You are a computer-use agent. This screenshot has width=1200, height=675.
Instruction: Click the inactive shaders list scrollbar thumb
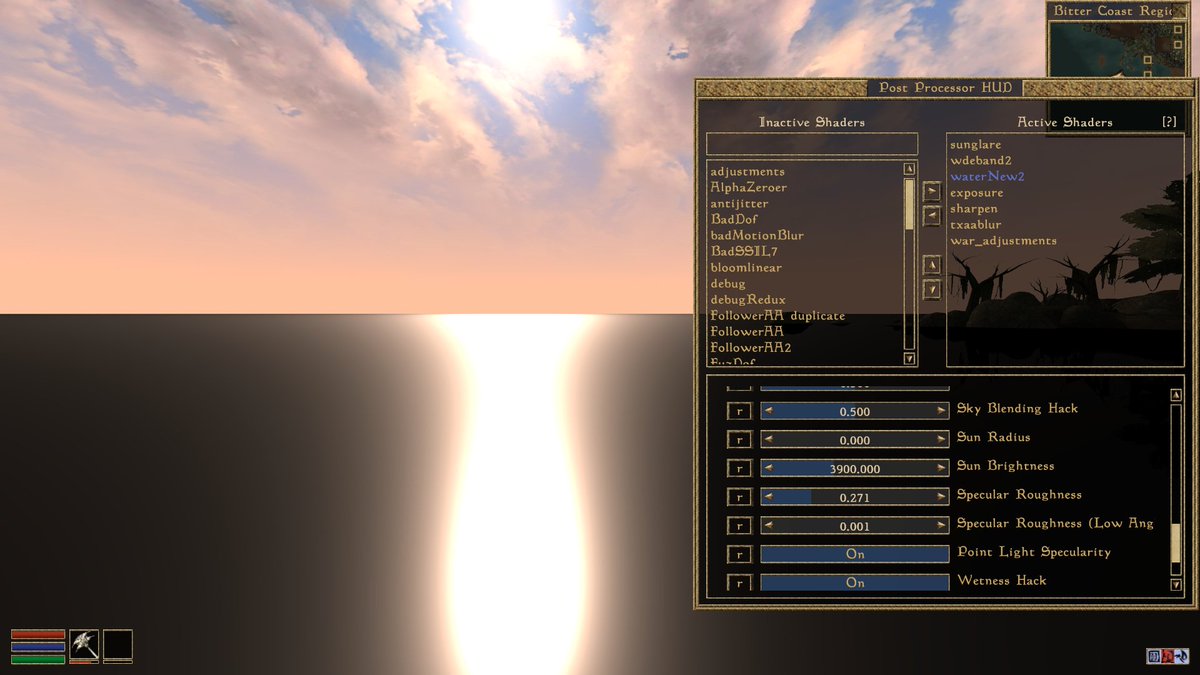pos(909,204)
